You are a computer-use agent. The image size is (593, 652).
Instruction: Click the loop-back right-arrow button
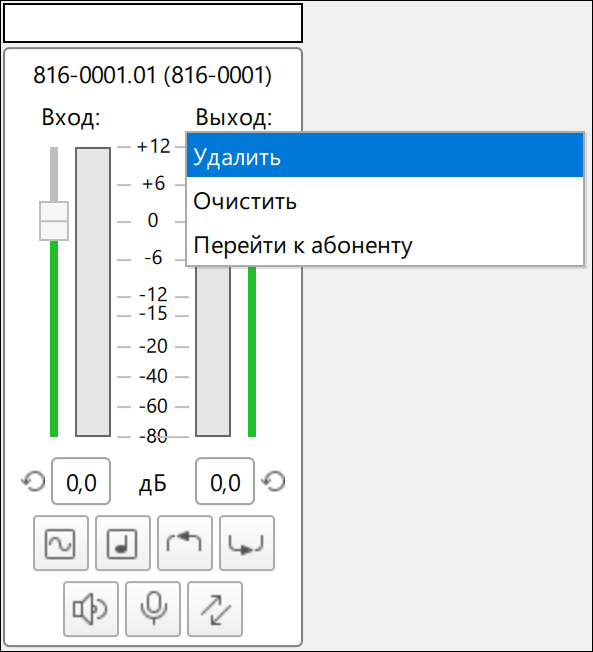click(x=247, y=543)
